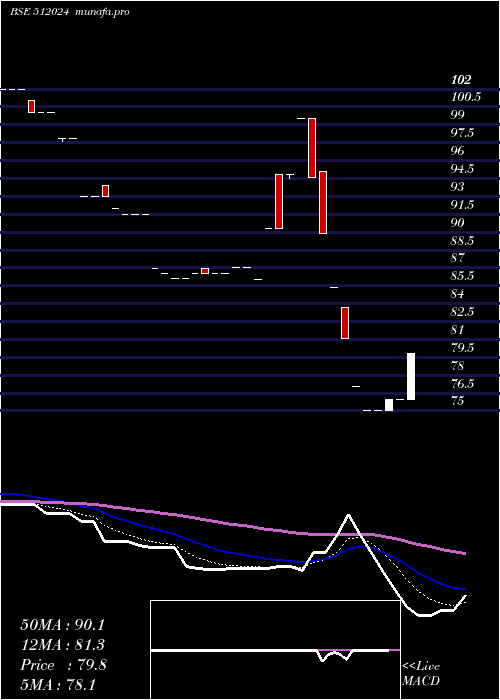Click the <<Live MACD label
This screenshot has width=500, height=700.
pos(421,674)
